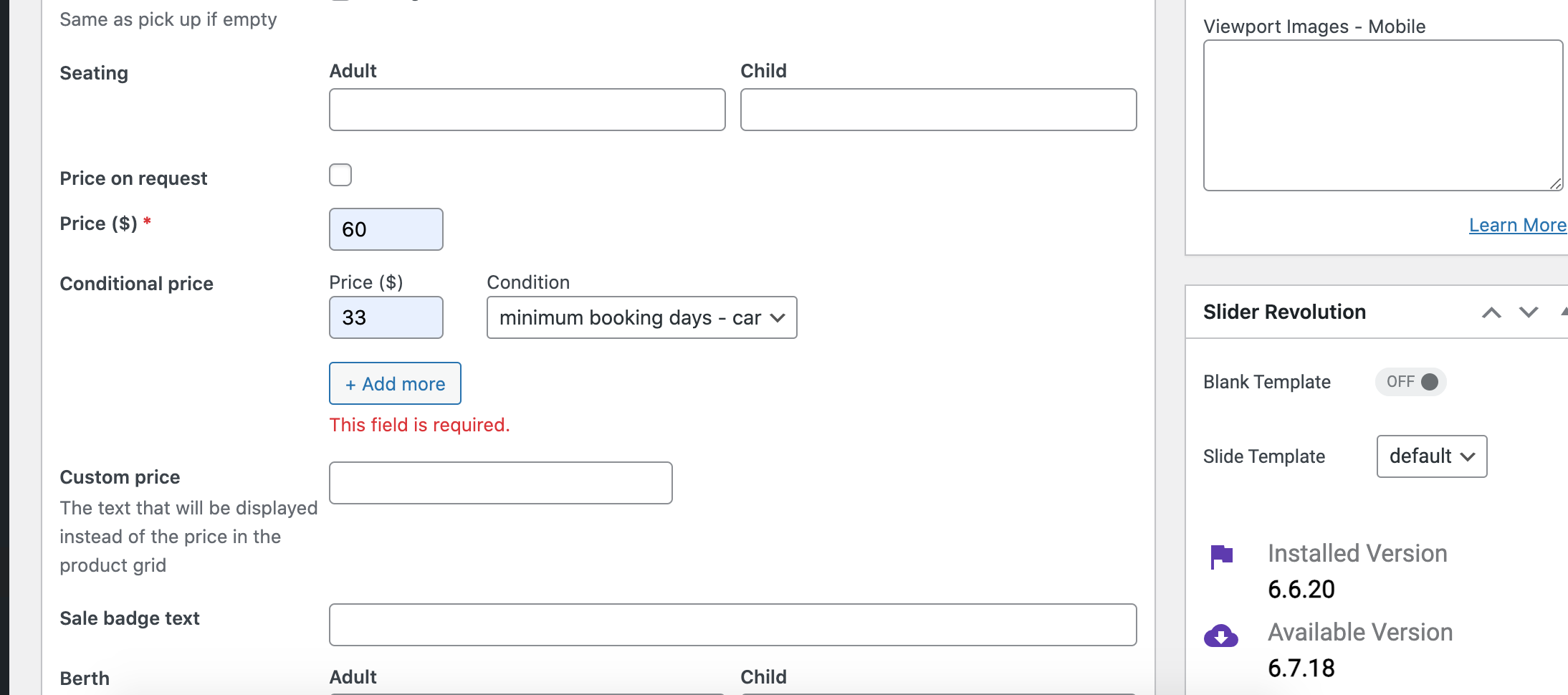Screen dimensions: 1568x695
Task: Open the Learn More link
Action: pyautogui.click(x=1518, y=225)
